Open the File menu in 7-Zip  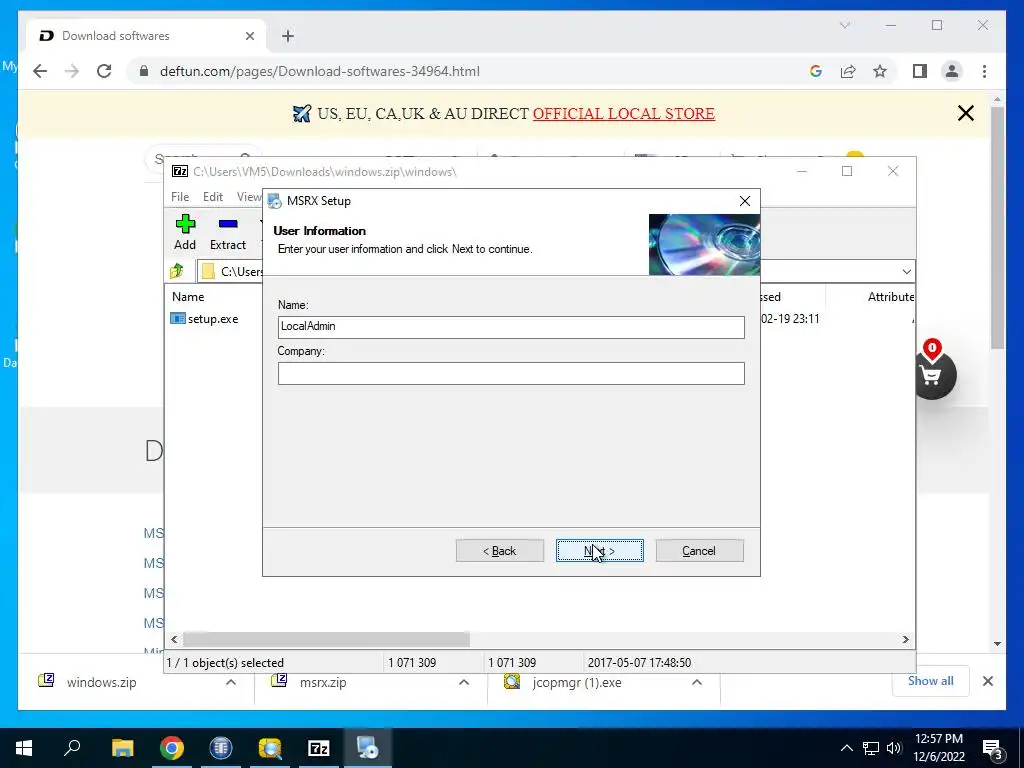point(180,197)
